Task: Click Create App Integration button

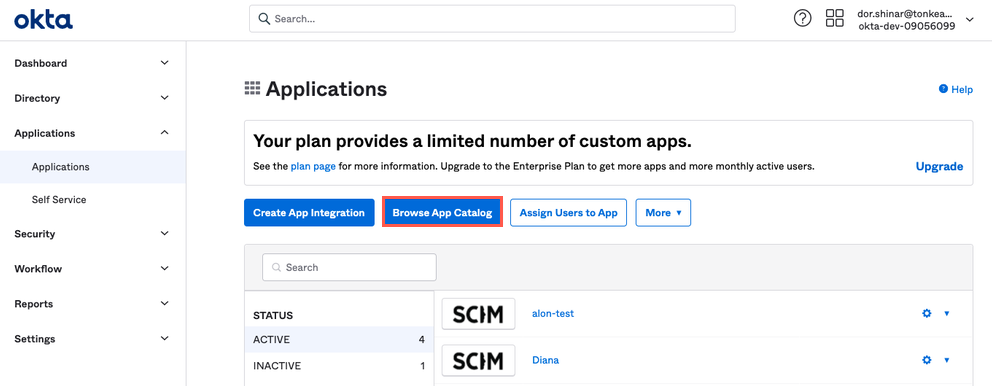Action: [x=309, y=213]
